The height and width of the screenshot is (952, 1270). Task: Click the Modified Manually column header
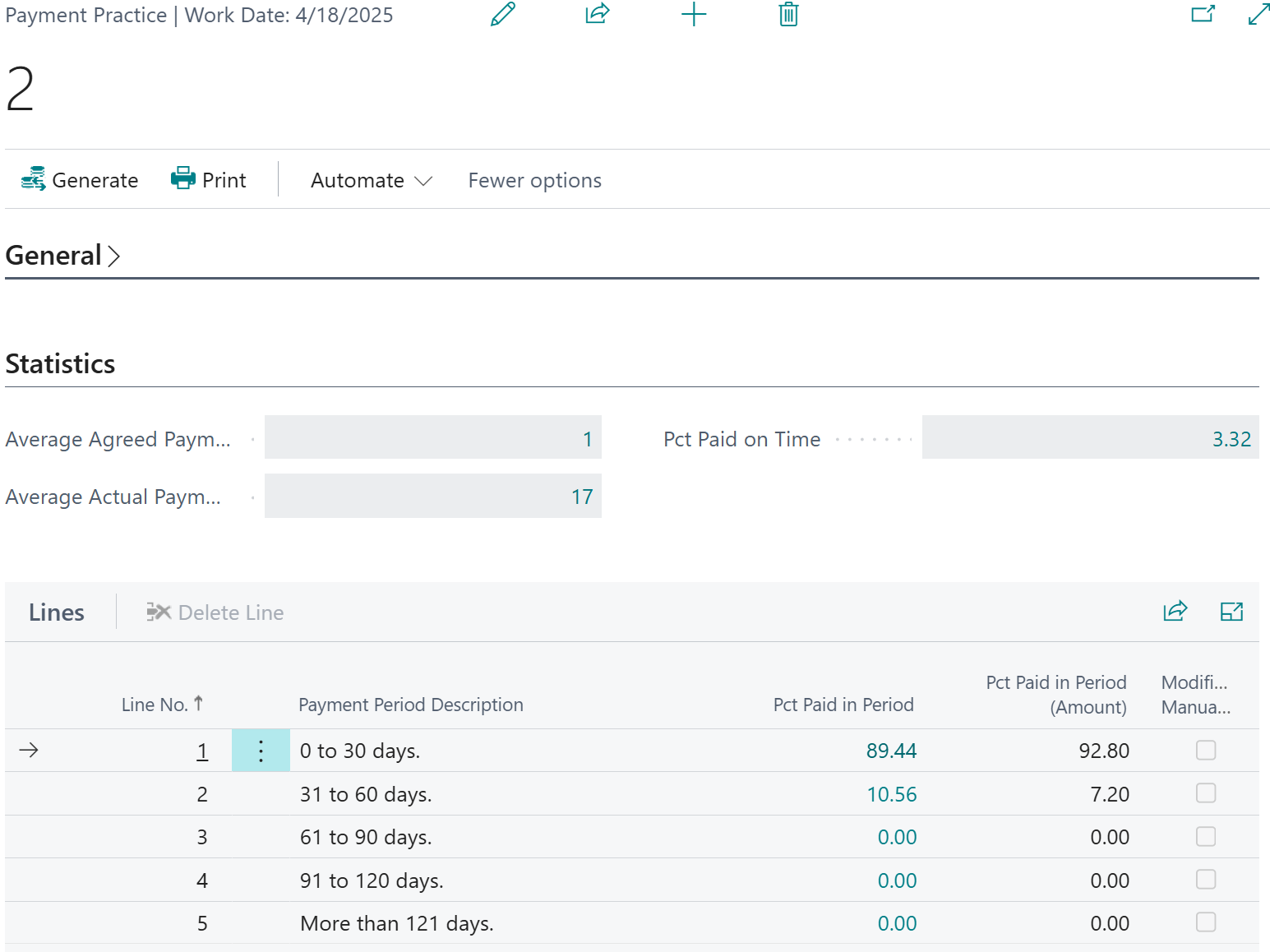(1195, 695)
